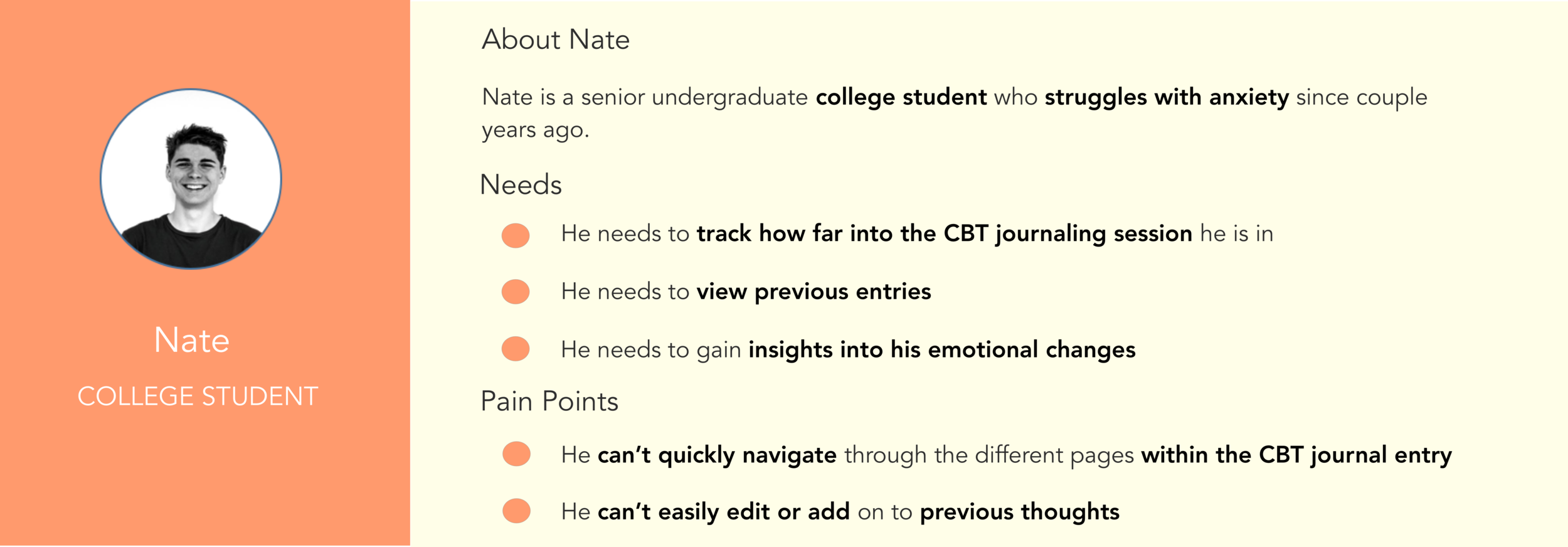Select the About Nate heading
The width and height of the screenshot is (1568, 547).
click(x=556, y=40)
